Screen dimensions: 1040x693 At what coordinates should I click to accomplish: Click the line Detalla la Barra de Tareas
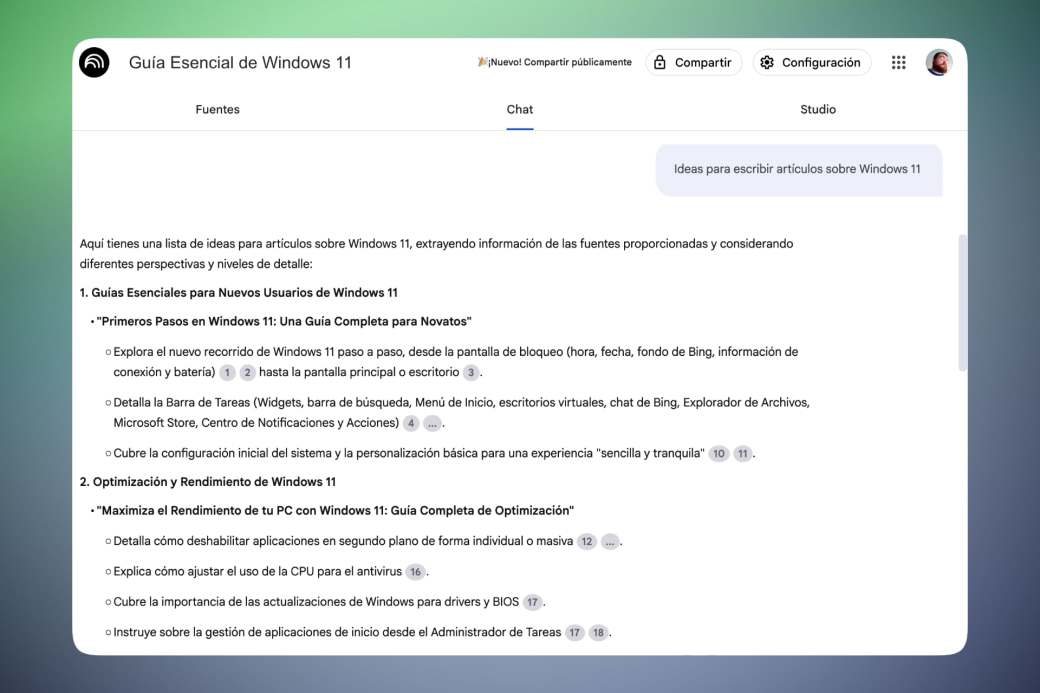(x=462, y=412)
